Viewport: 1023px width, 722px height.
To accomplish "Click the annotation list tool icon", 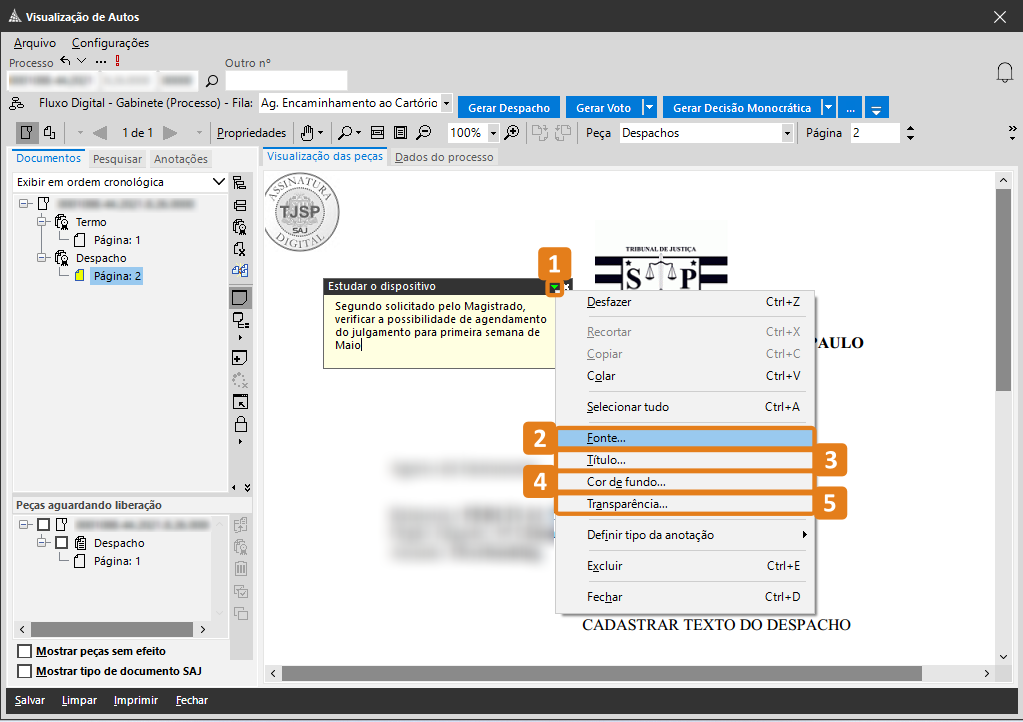I will (241, 320).
